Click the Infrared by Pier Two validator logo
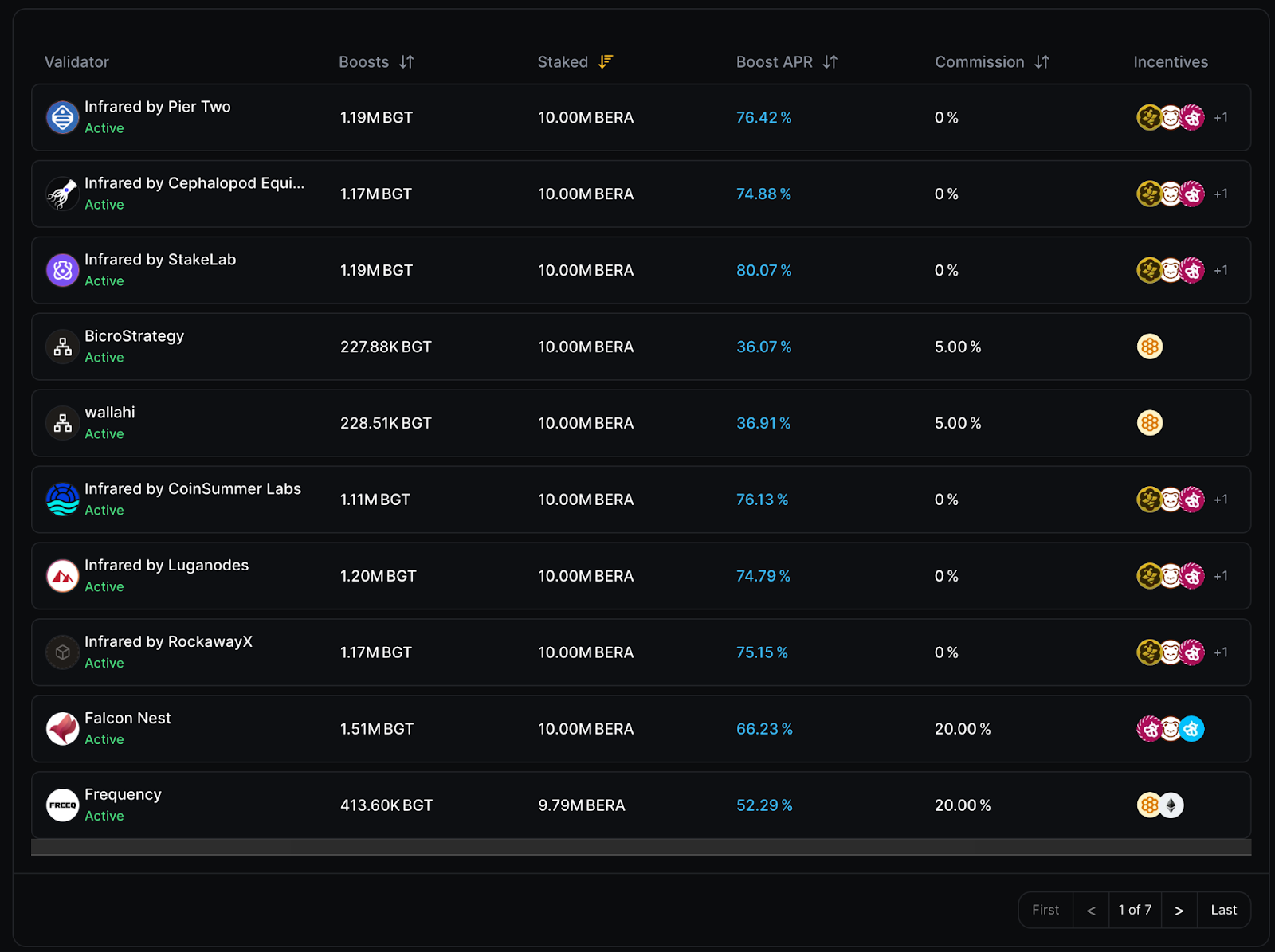 62,117
